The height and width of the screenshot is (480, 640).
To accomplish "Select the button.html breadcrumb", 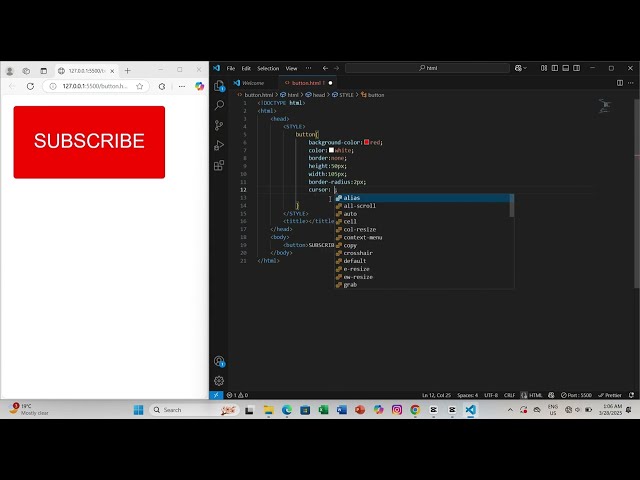I will click(256, 95).
